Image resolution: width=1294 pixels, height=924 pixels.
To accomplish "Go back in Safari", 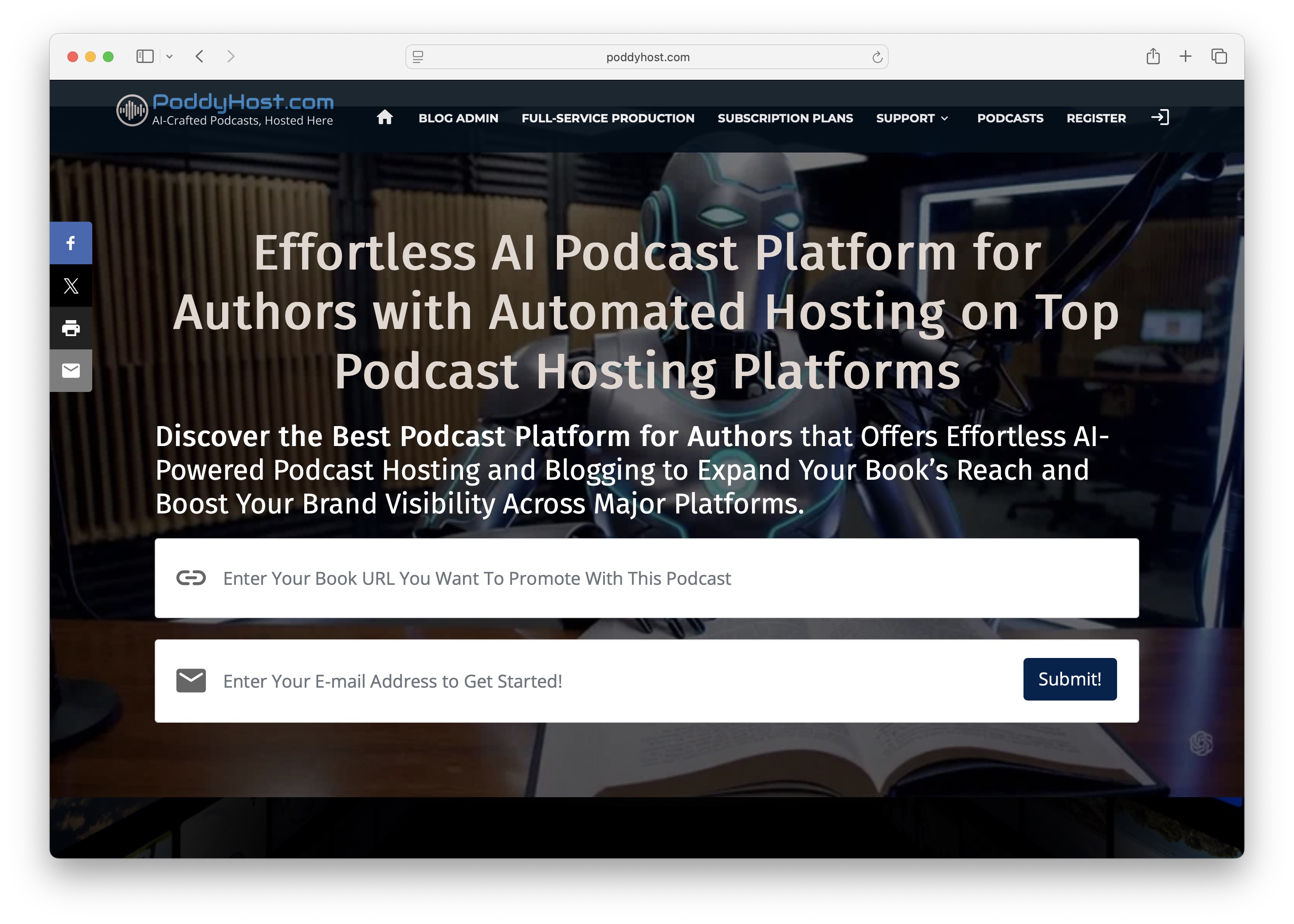I will (199, 56).
